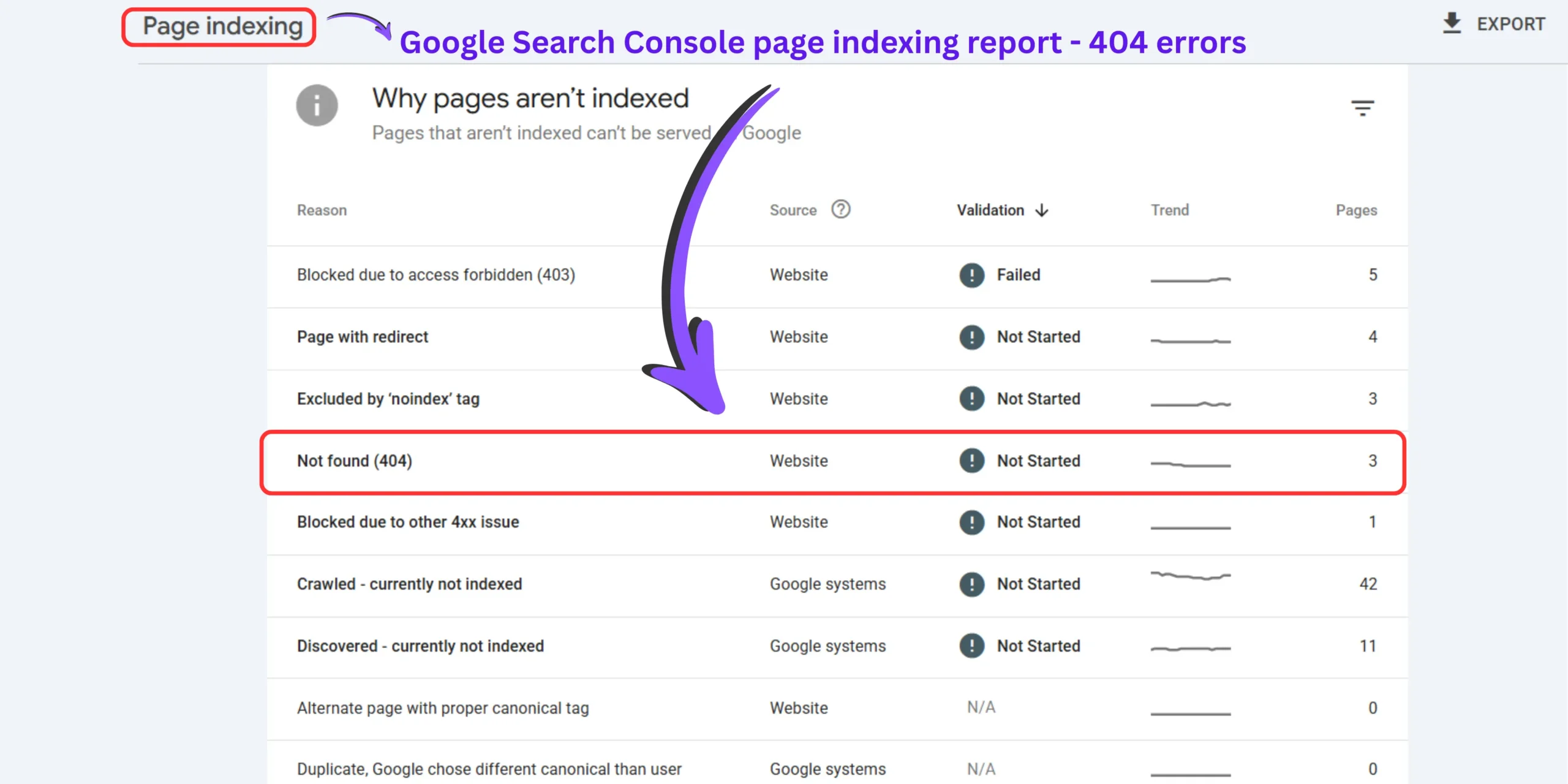Viewport: 1568px width, 784px height.
Task: Click the EXPORT download icon
Action: [1452, 23]
